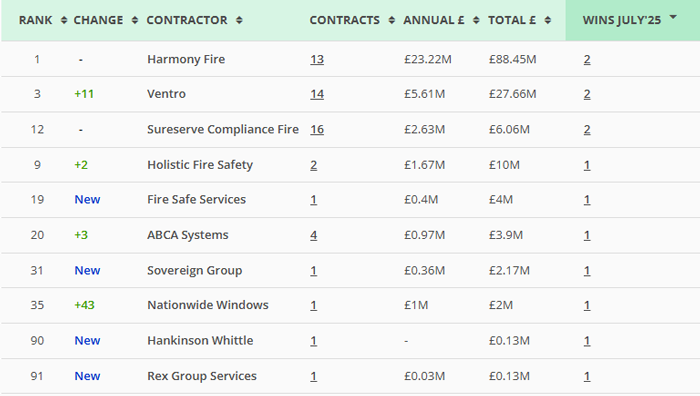Click the Total £ sort arrows

click(x=548, y=20)
